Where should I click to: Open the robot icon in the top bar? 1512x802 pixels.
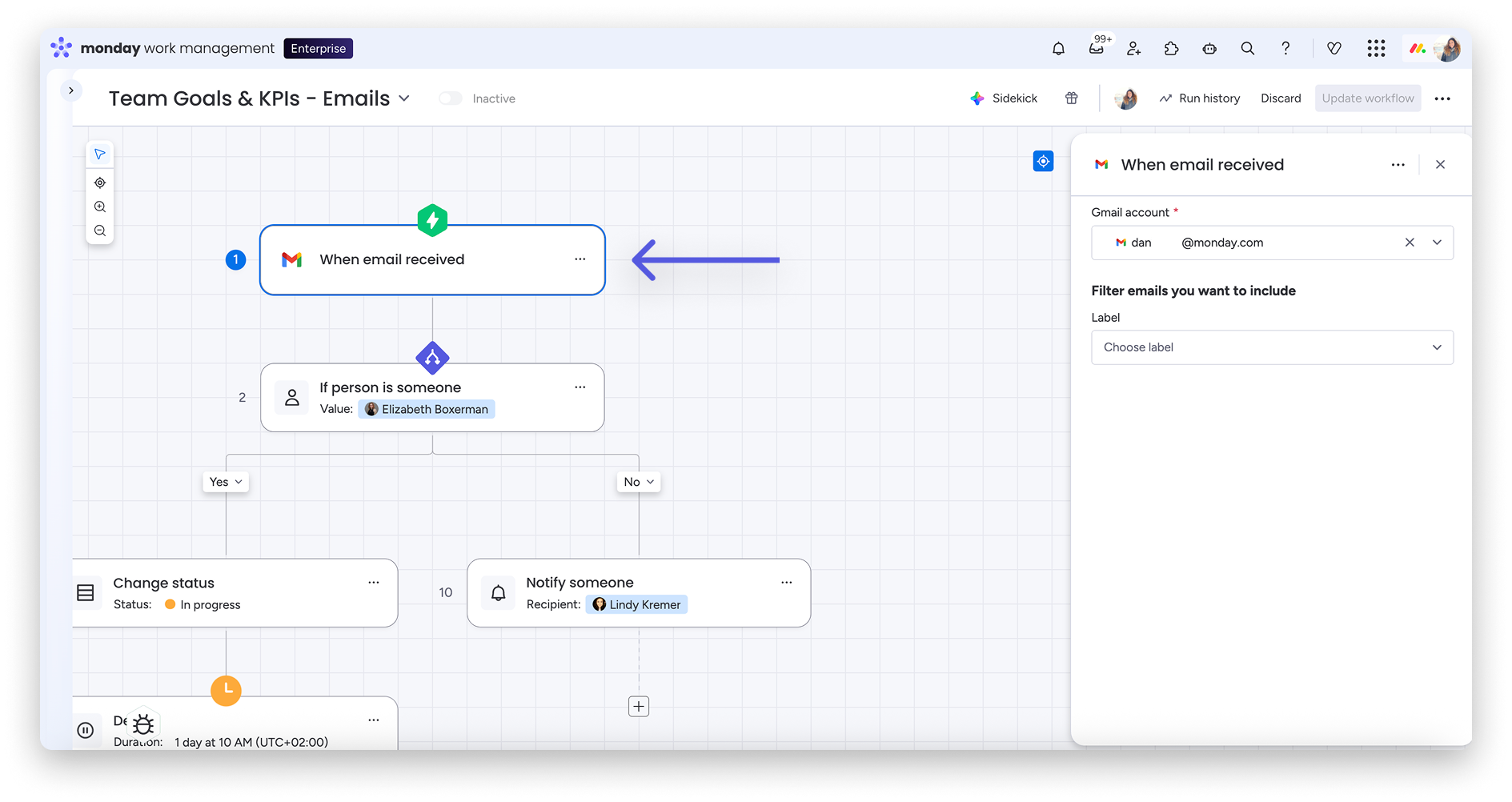[1209, 49]
